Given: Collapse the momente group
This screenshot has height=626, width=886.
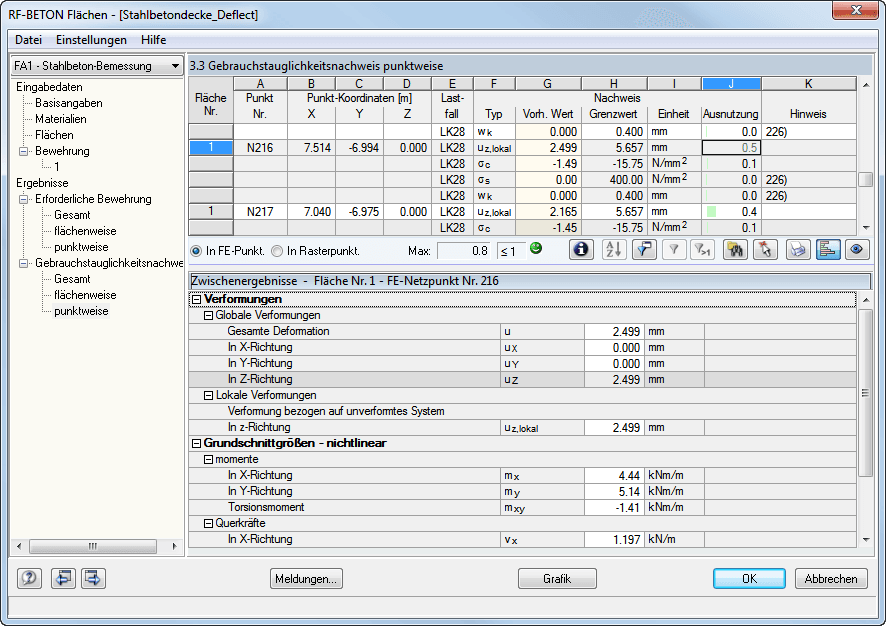Looking at the screenshot, I should click(209, 459).
